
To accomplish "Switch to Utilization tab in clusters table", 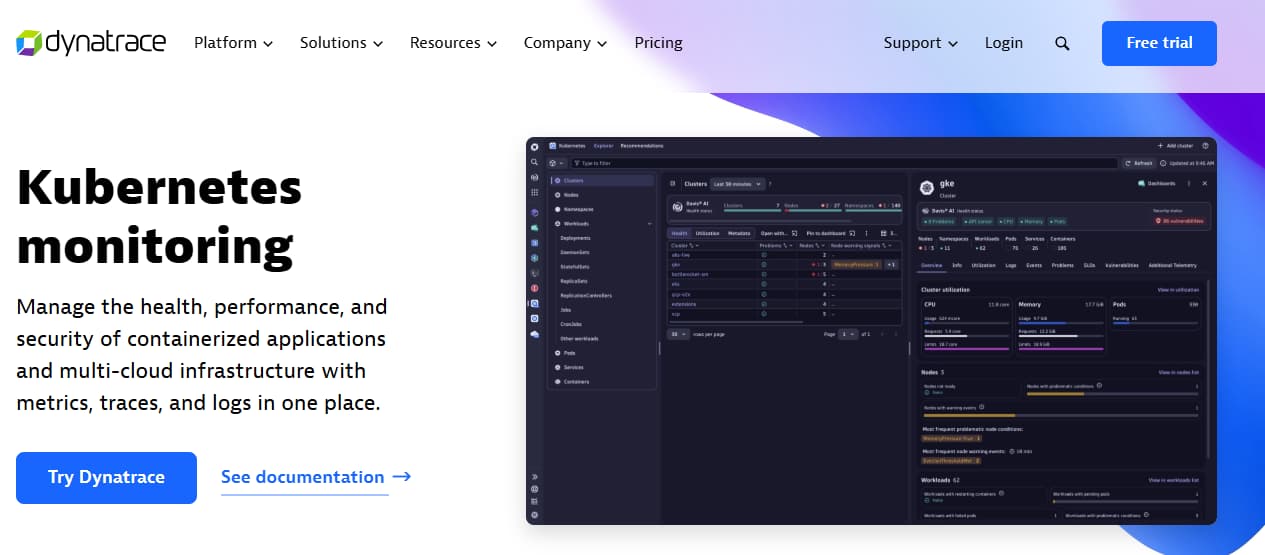I will [706, 233].
